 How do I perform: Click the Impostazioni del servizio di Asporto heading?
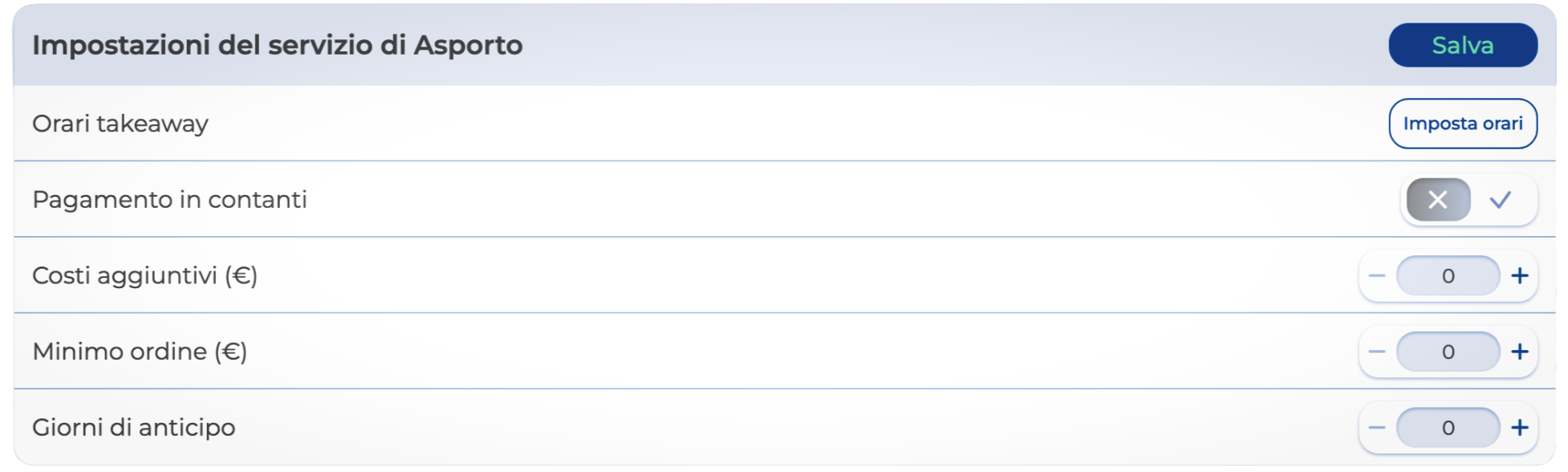[x=278, y=45]
